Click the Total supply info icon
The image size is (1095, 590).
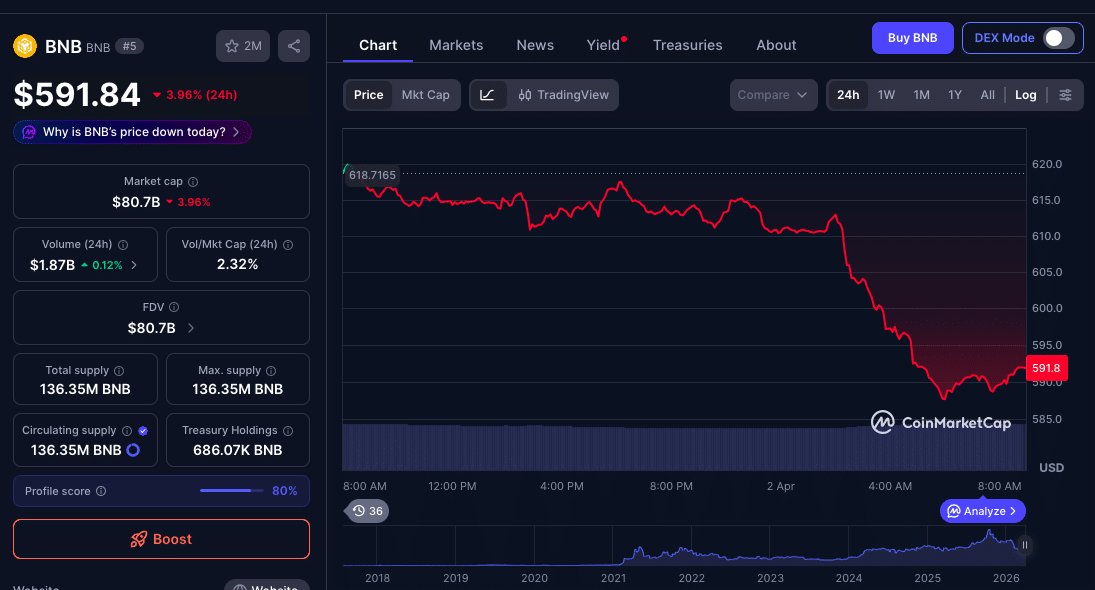pos(119,371)
